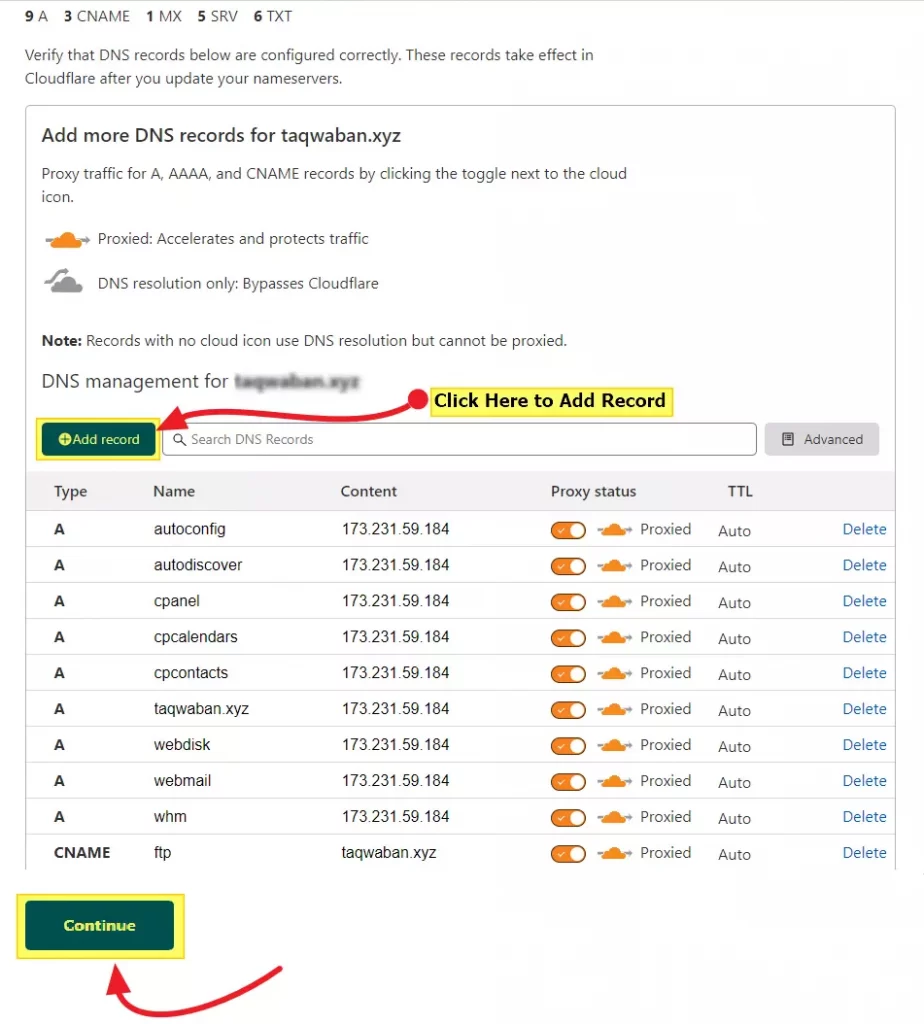The width and height of the screenshot is (924, 1024).
Task: Delete the whm record
Action: click(864, 816)
